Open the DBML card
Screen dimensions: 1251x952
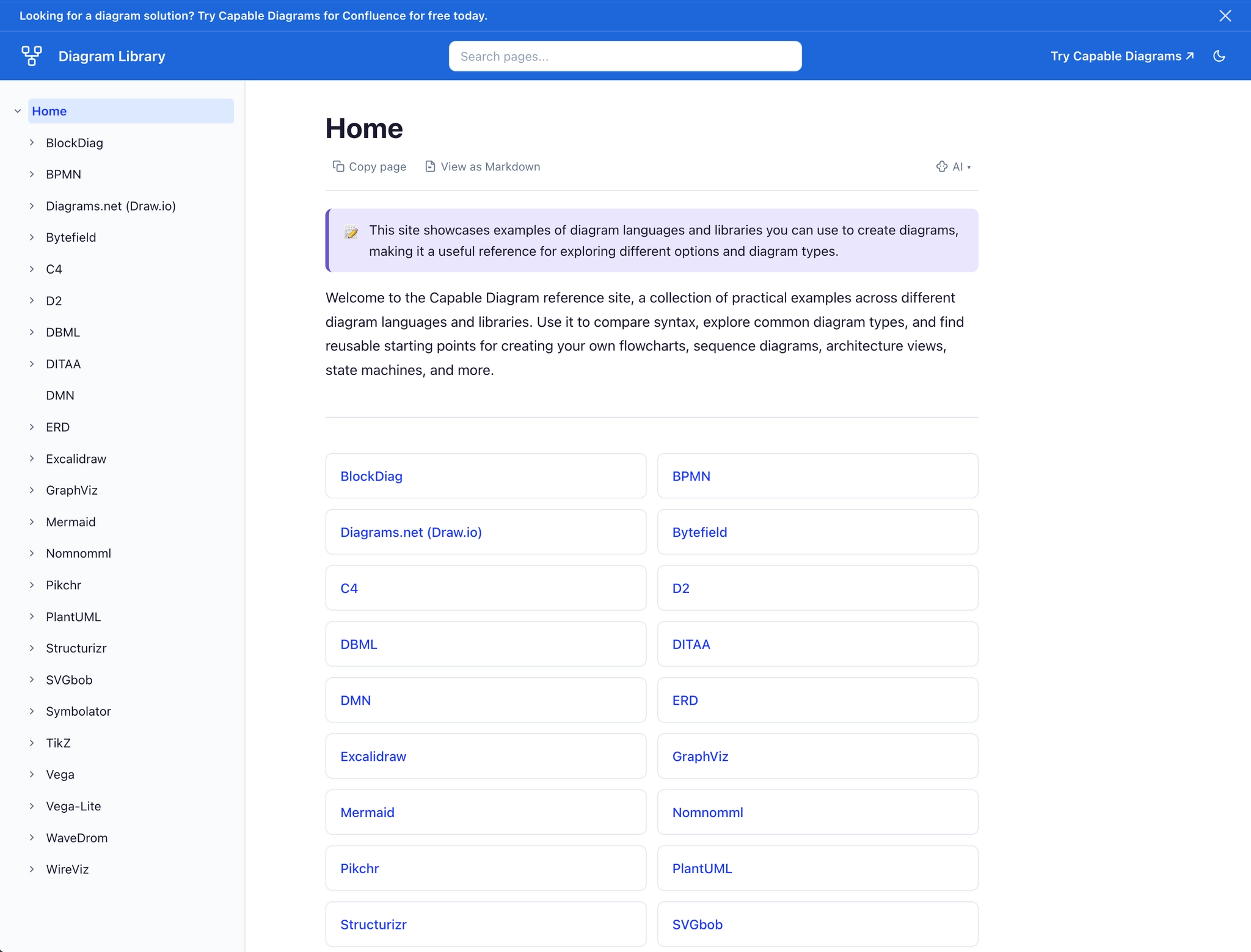pyautogui.click(x=486, y=644)
